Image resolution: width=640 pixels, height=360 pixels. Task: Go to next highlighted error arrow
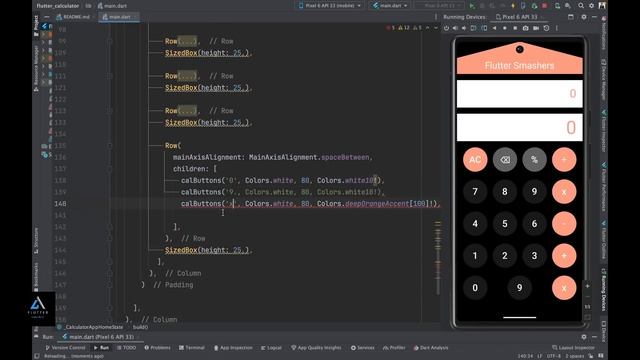436,28
